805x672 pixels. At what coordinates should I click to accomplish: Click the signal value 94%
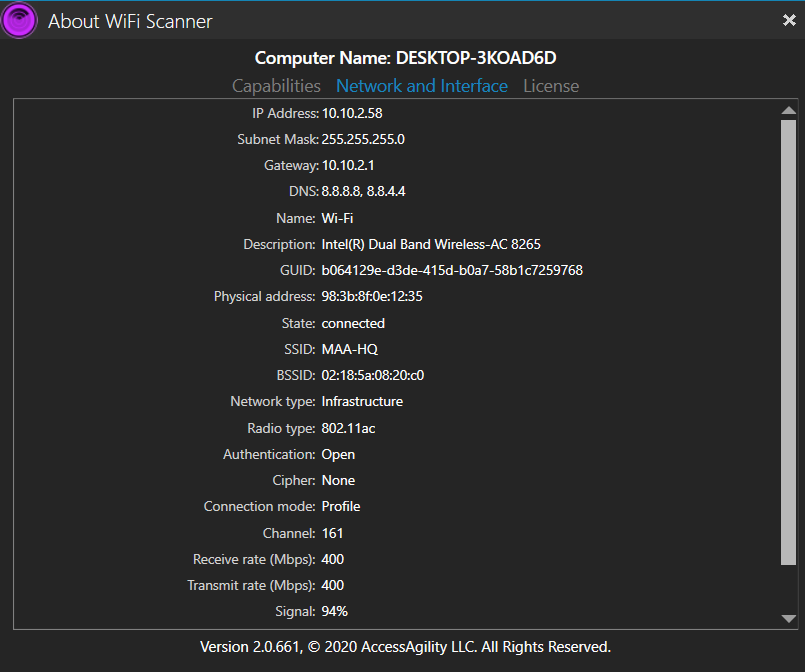[x=335, y=611]
